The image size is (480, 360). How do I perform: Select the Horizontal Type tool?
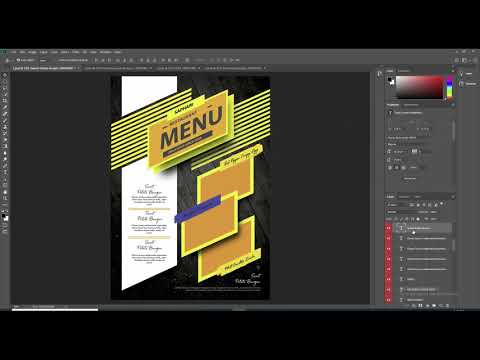5,172
